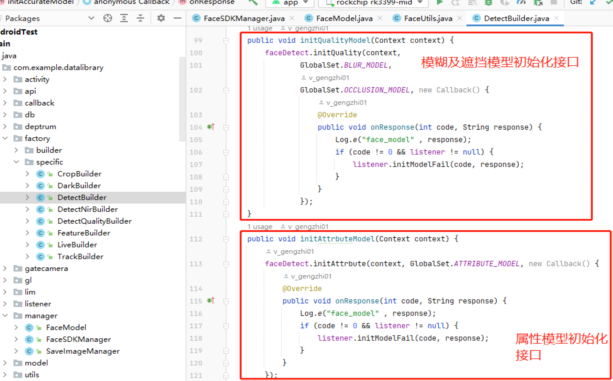Image resolution: width=613 pixels, height=381 pixels.
Task: Expand the builder package
Action: (16, 150)
